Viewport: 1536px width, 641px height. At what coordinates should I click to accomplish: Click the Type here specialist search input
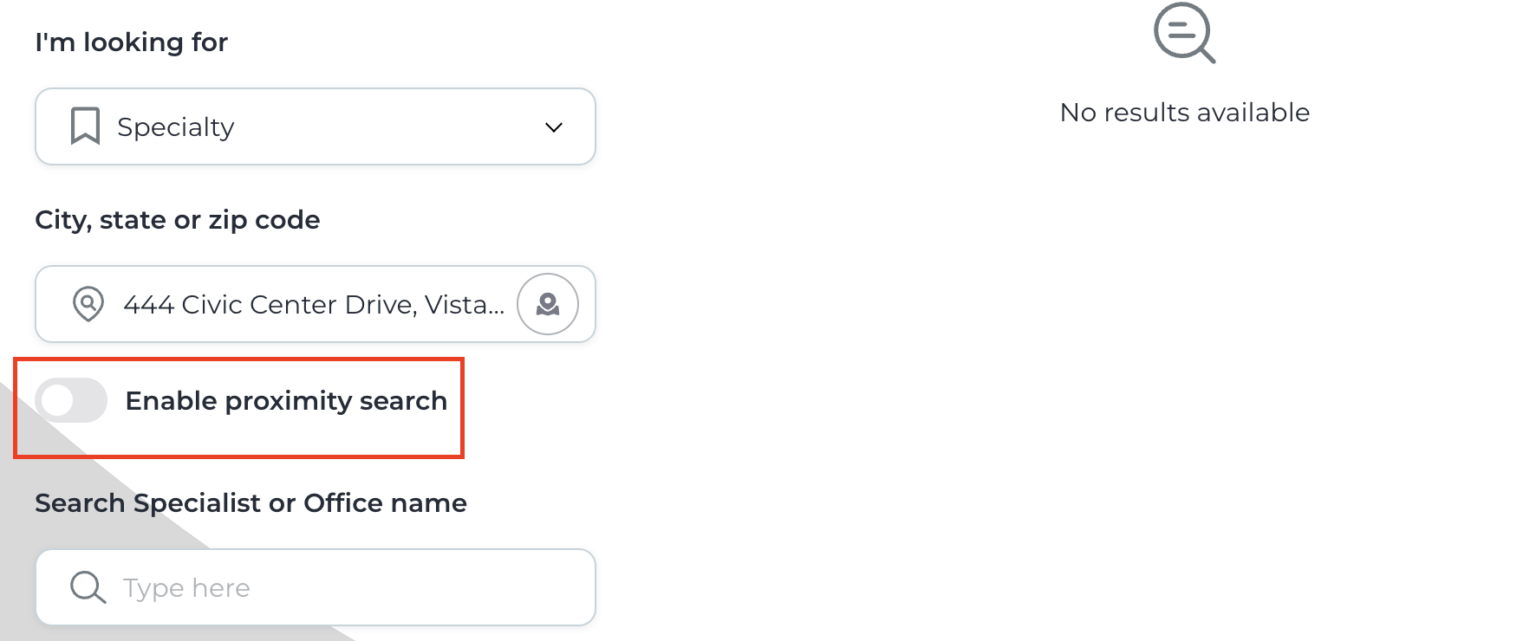point(300,587)
